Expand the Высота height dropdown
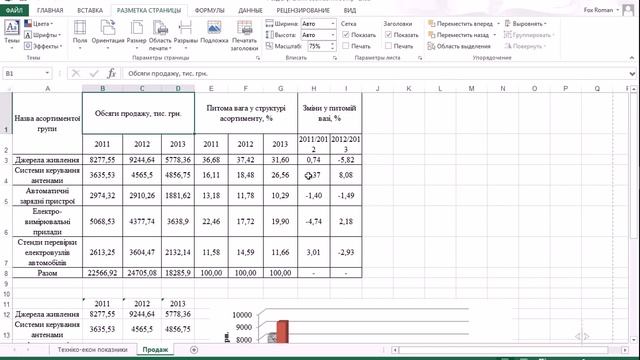This screenshot has width=640, height=360. click(333, 35)
